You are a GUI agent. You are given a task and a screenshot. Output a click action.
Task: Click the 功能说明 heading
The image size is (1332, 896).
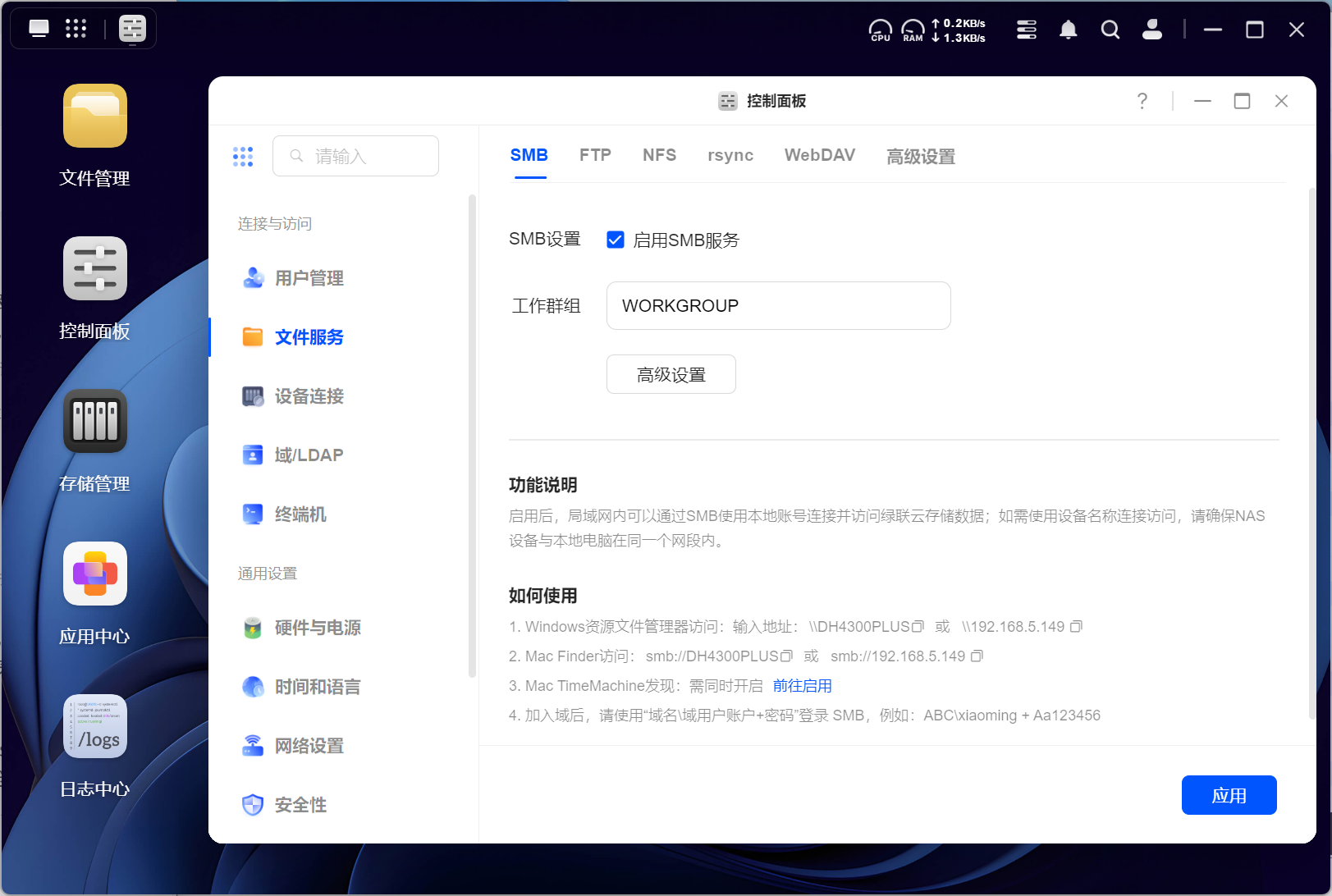pos(542,485)
